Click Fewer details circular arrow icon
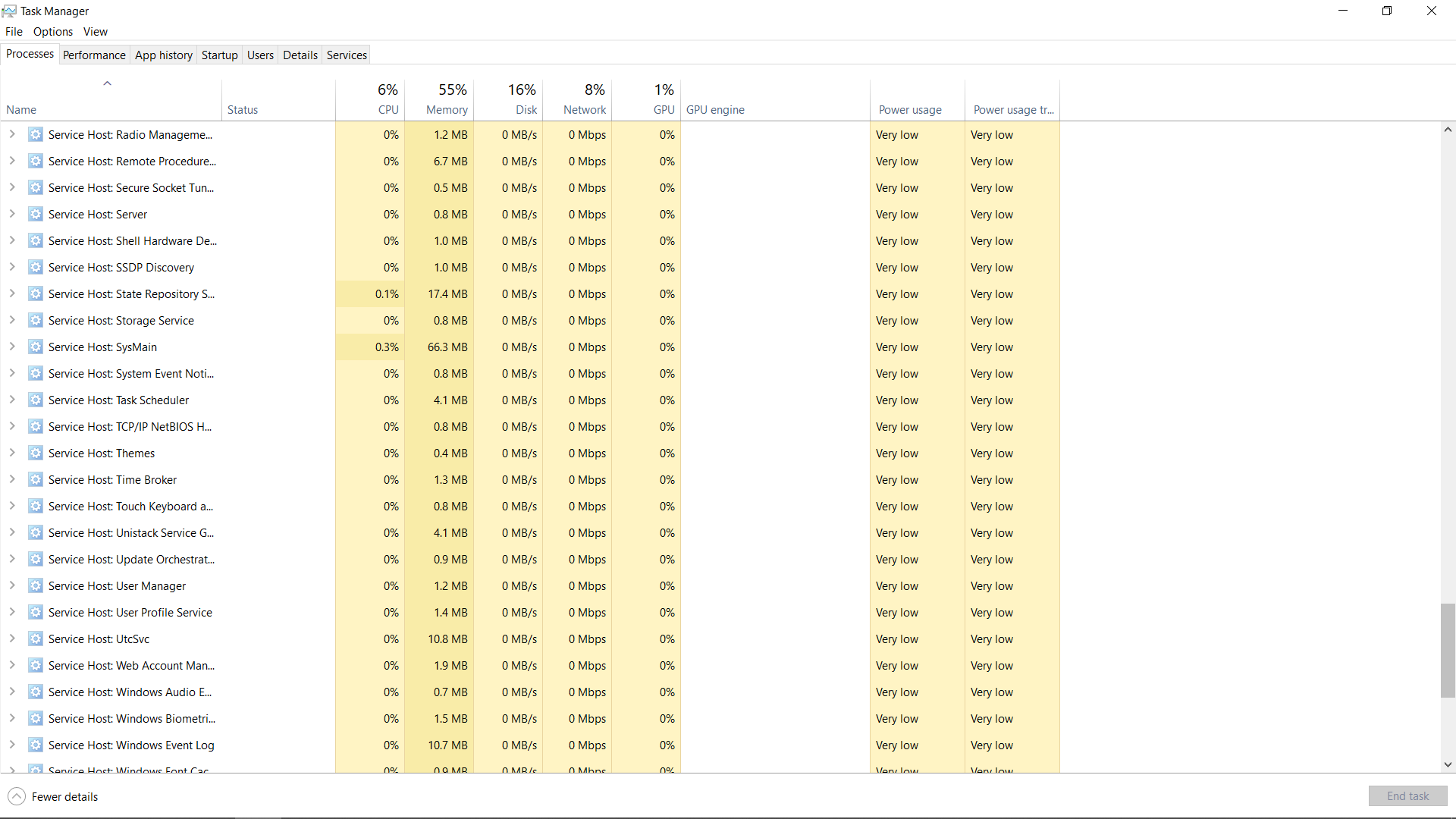Viewport: 1456px width, 819px height. point(16,796)
